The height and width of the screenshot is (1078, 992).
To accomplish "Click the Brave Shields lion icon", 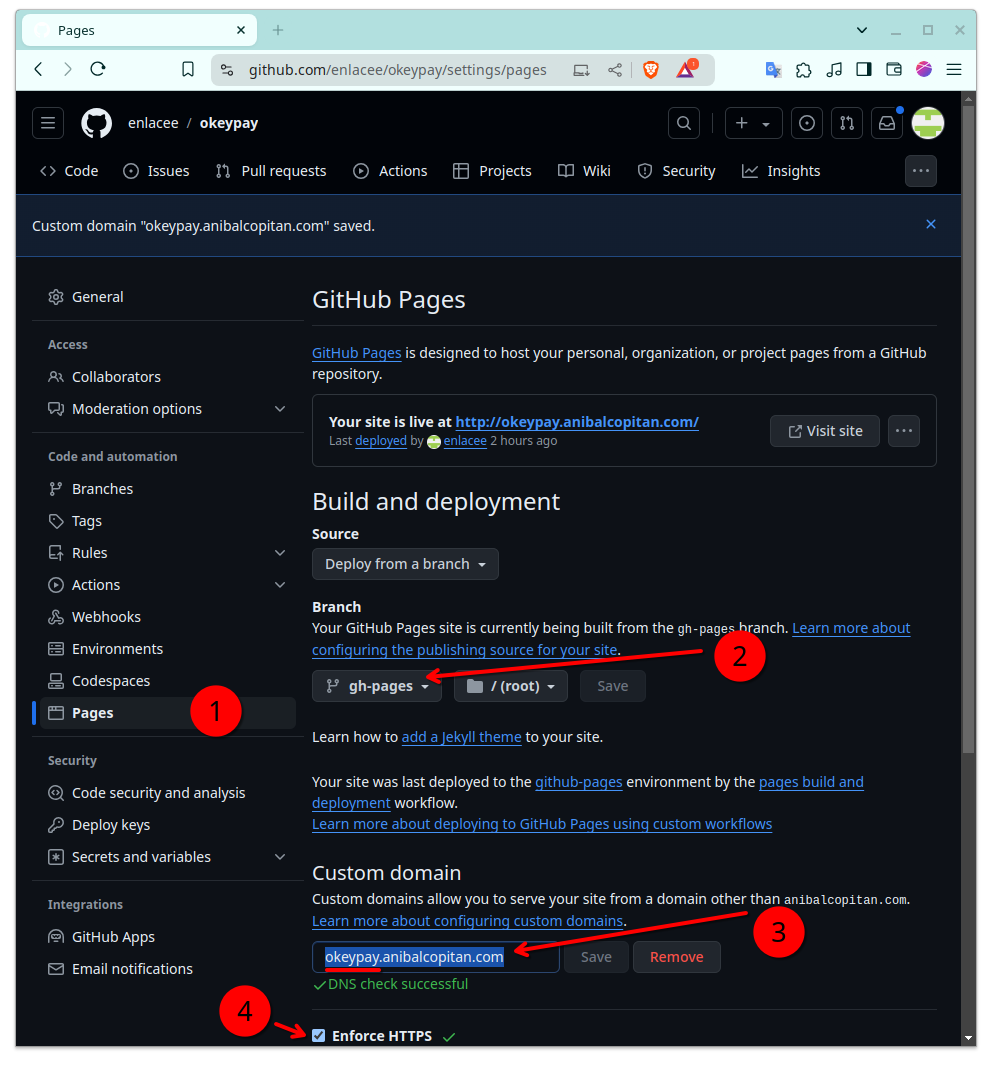I will (650, 69).
